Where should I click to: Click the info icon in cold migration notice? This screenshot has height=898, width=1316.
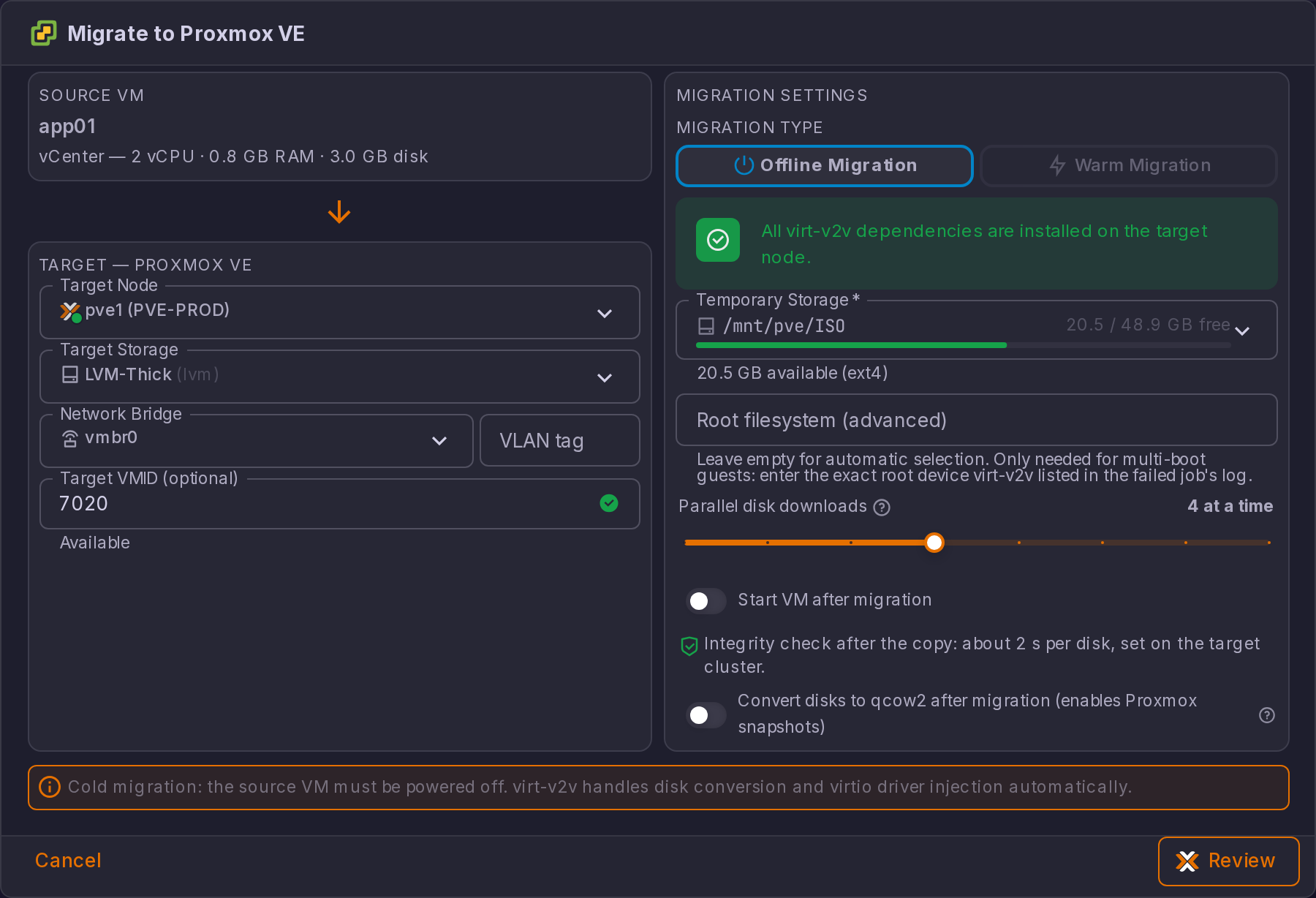50,787
